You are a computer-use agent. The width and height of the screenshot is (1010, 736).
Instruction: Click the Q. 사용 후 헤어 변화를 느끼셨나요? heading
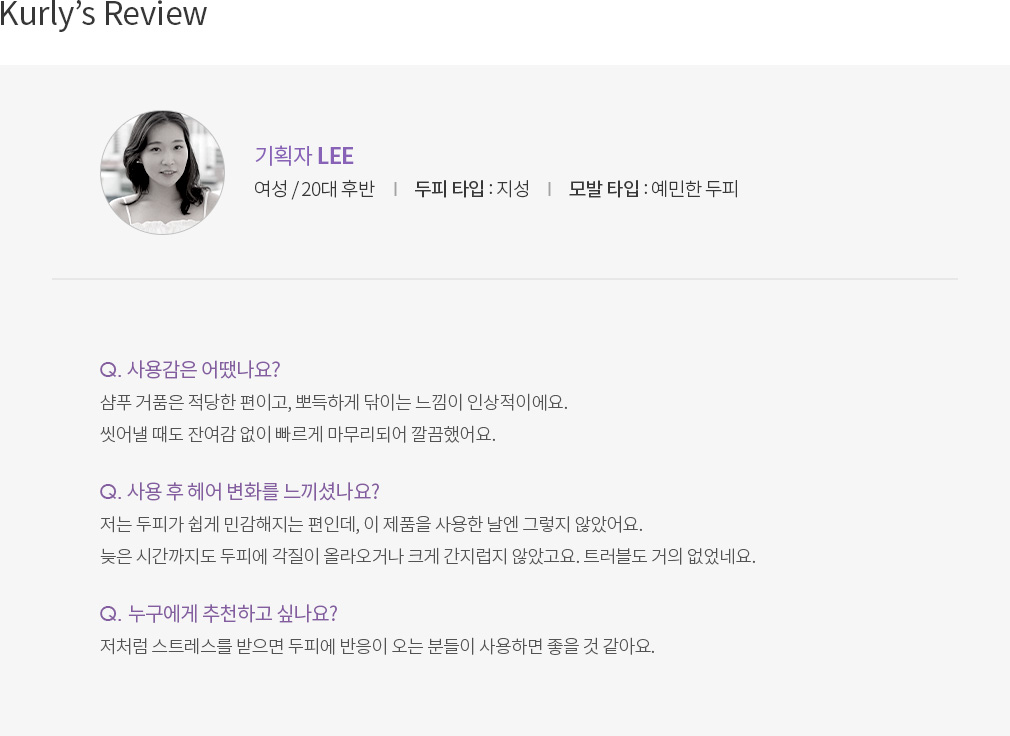pyautogui.click(x=240, y=492)
